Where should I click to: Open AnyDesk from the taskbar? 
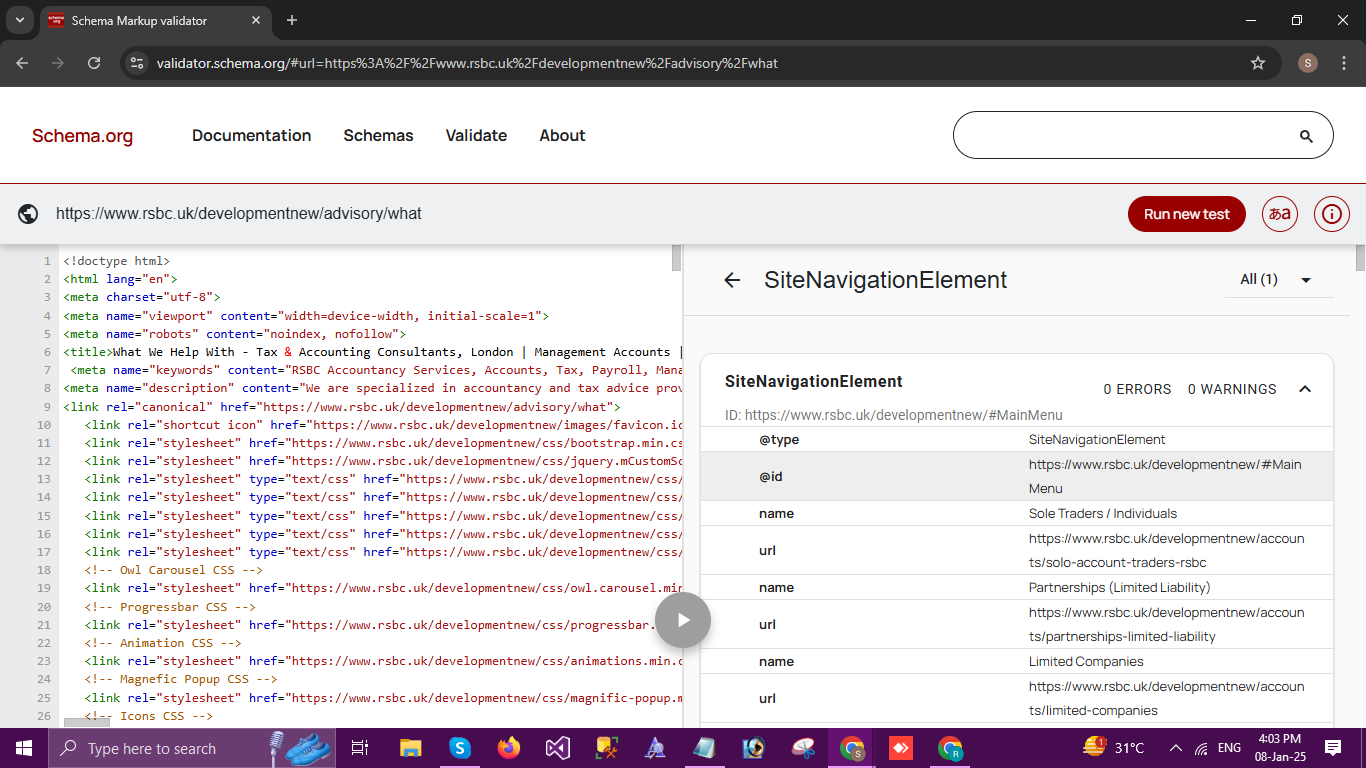coord(899,748)
